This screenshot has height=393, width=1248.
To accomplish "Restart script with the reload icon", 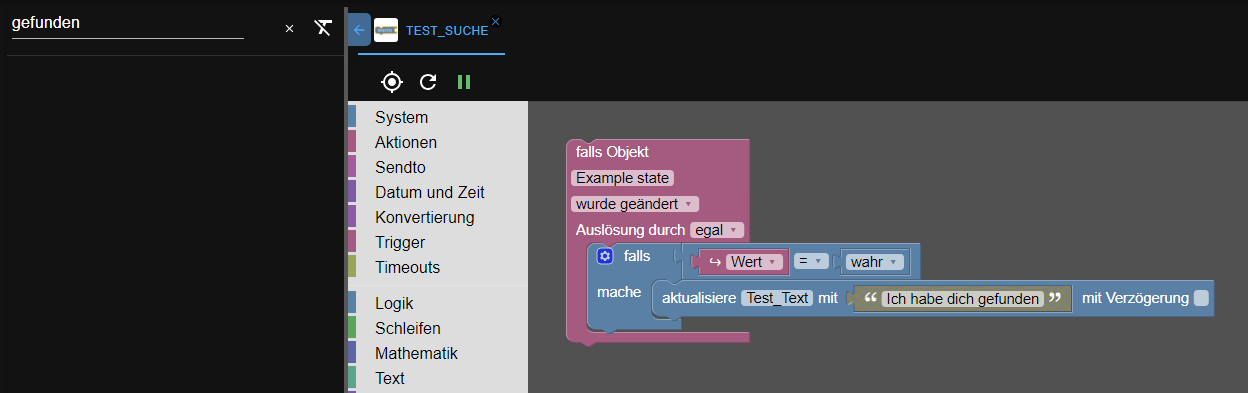I will (428, 82).
